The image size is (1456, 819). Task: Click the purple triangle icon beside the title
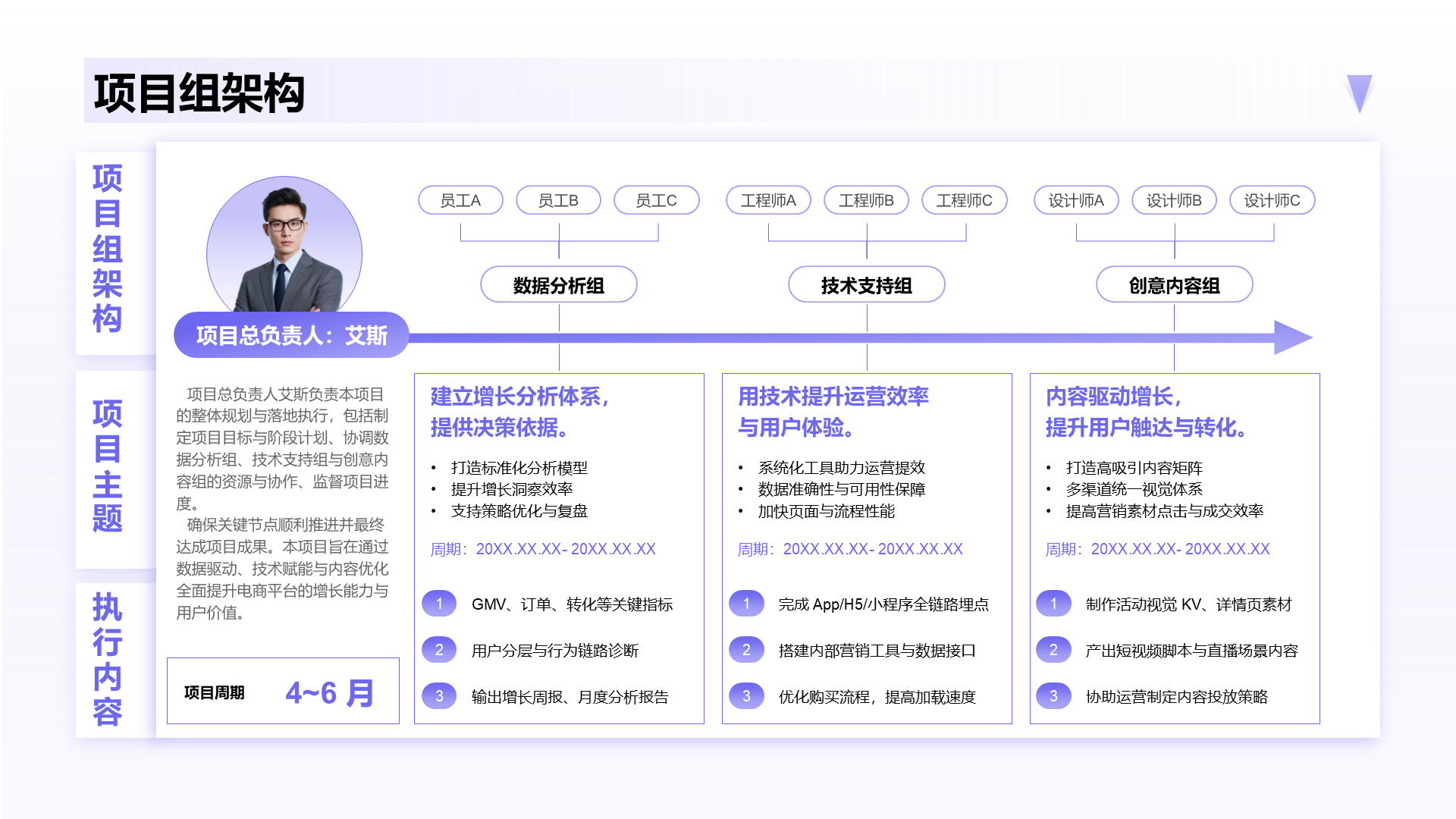tap(1361, 93)
